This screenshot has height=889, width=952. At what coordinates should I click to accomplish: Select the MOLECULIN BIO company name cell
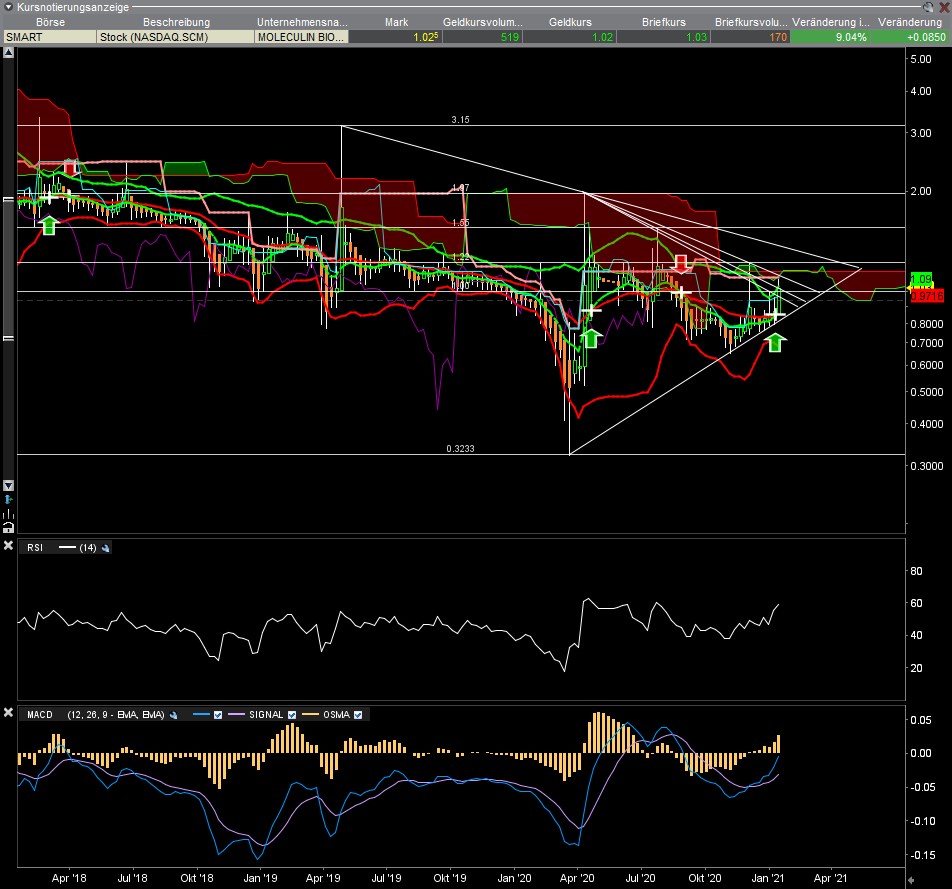click(301, 37)
